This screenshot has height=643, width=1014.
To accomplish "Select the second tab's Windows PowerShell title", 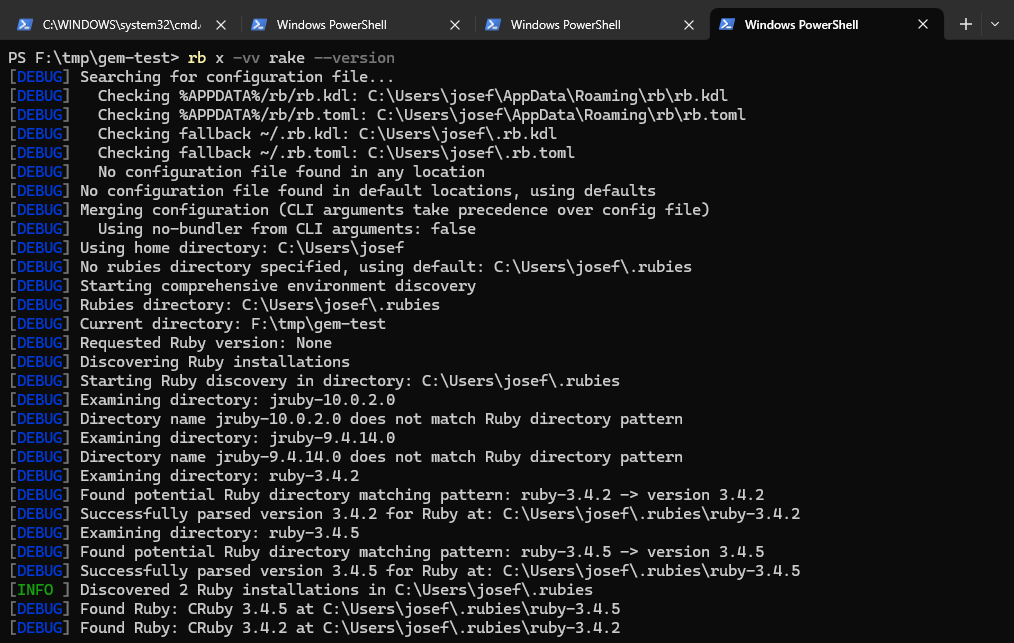I will [331, 24].
